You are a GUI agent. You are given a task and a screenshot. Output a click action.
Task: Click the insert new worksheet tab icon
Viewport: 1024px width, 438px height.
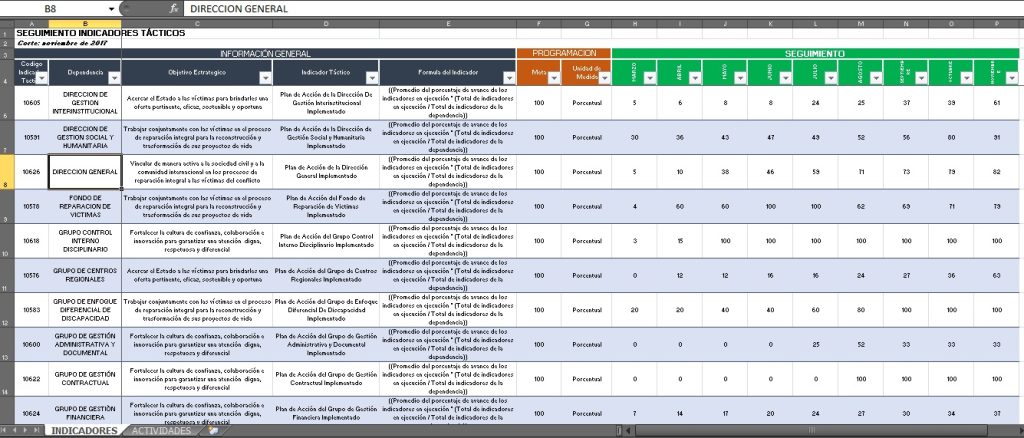[212, 431]
